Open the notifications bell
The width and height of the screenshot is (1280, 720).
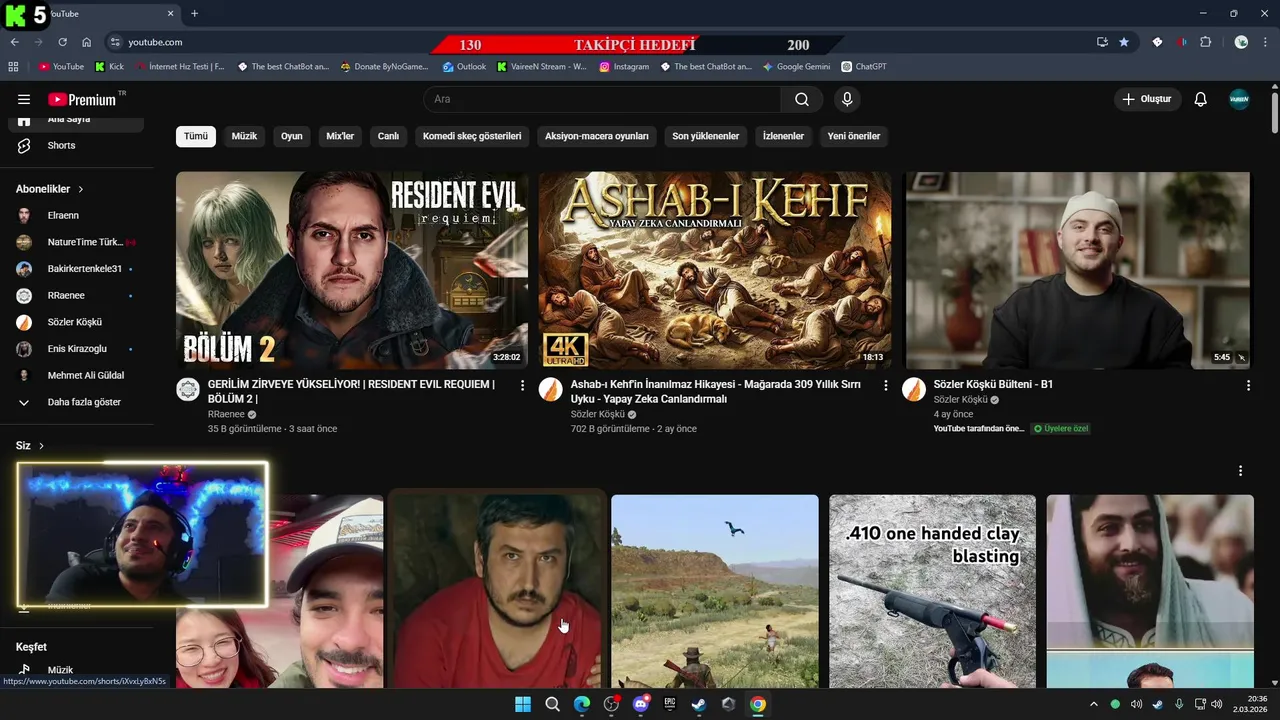[x=1201, y=99]
